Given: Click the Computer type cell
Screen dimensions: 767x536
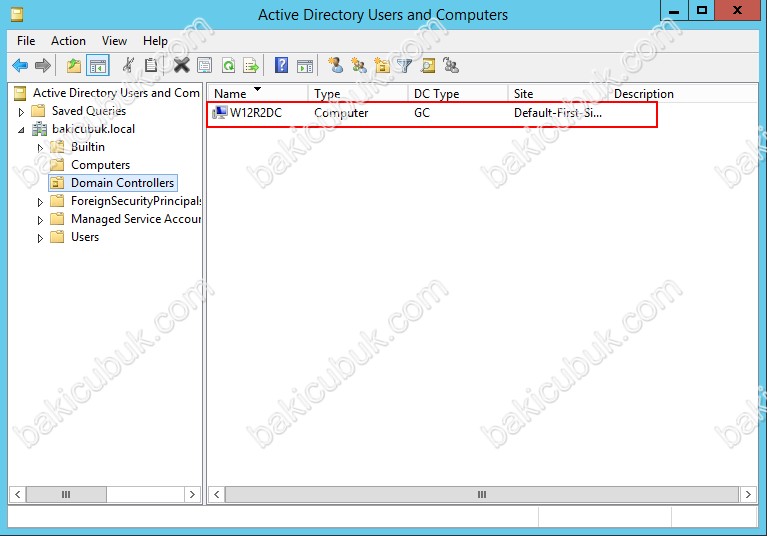Looking at the screenshot, I should pyautogui.click(x=341, y=113).
